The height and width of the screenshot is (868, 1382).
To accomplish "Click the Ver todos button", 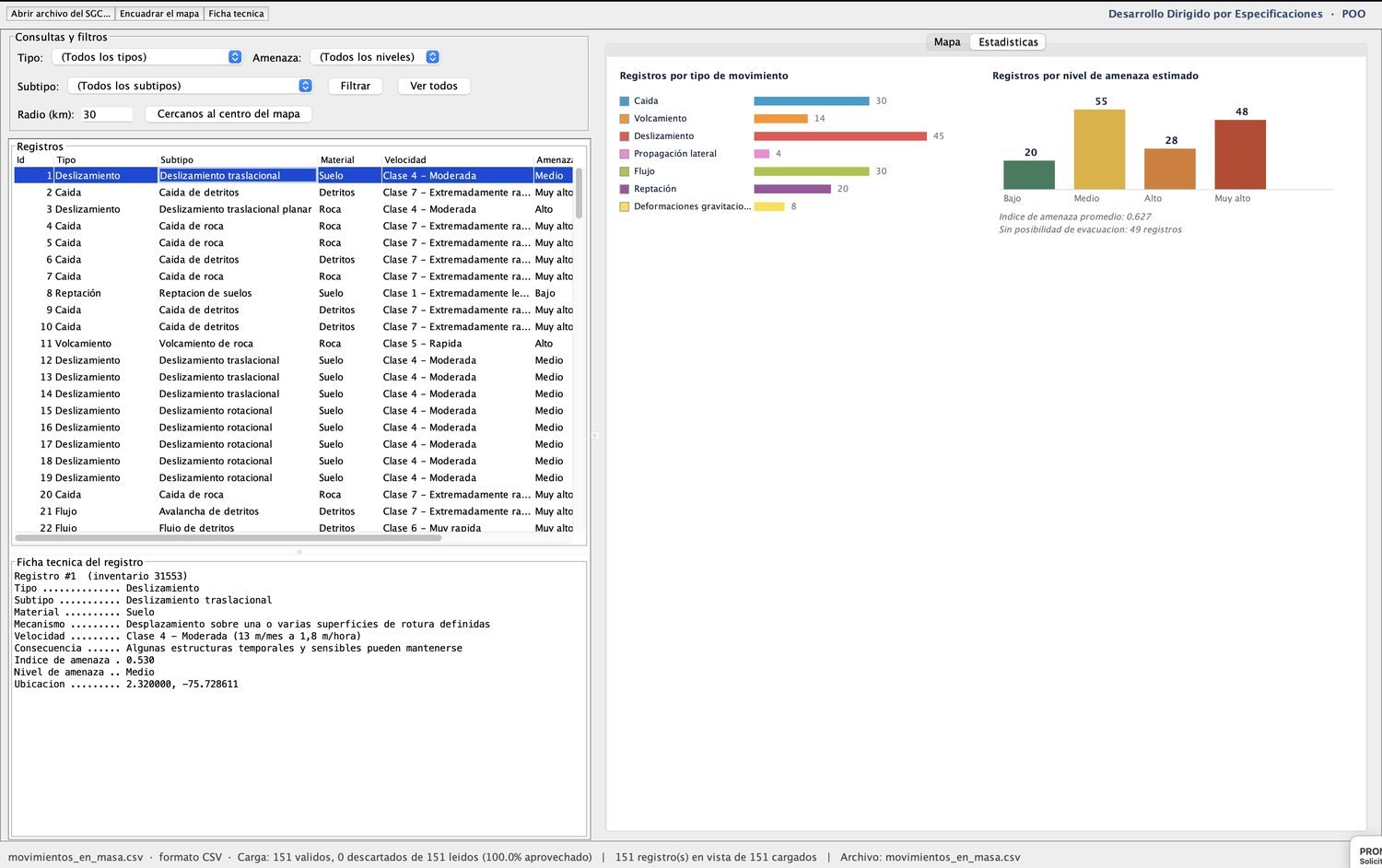I will click(434, 86).
